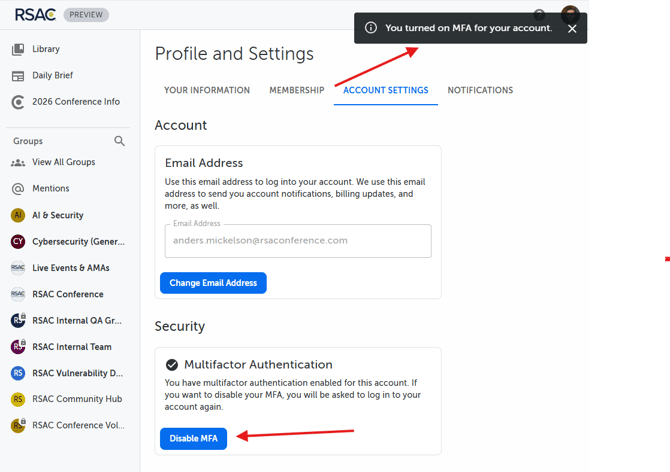Dismiss the MFA notification toast

[572, 28]
